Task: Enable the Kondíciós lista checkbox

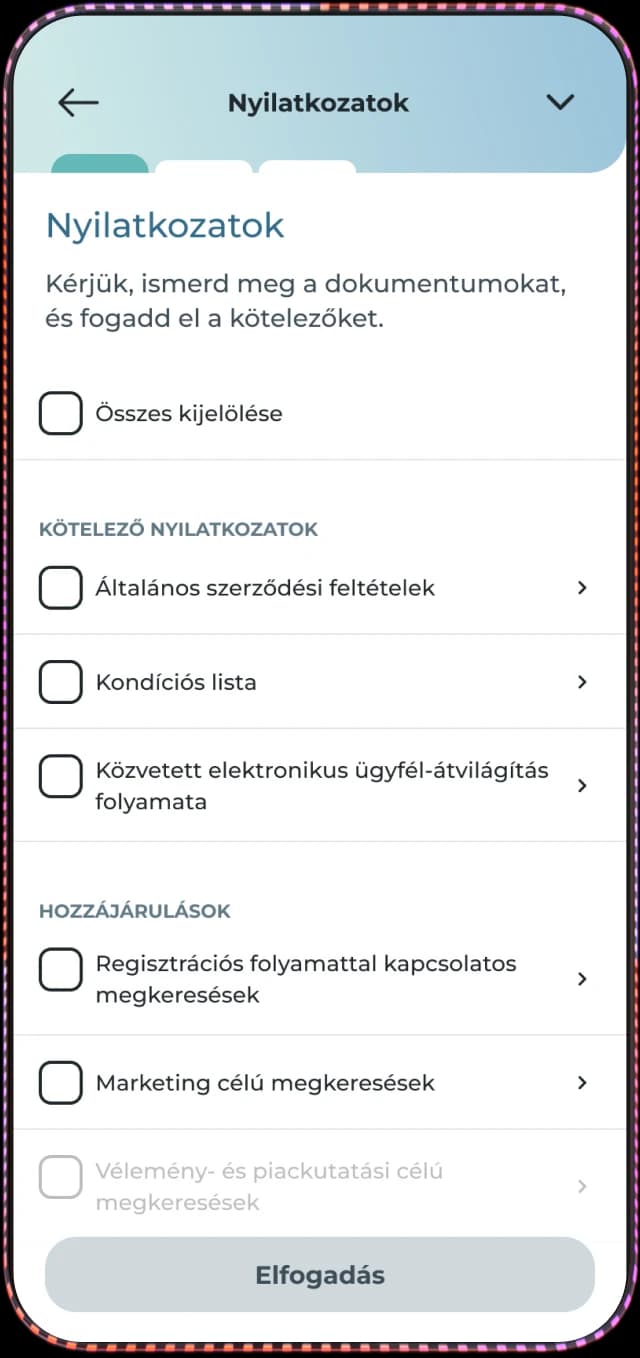Action: 60,682
